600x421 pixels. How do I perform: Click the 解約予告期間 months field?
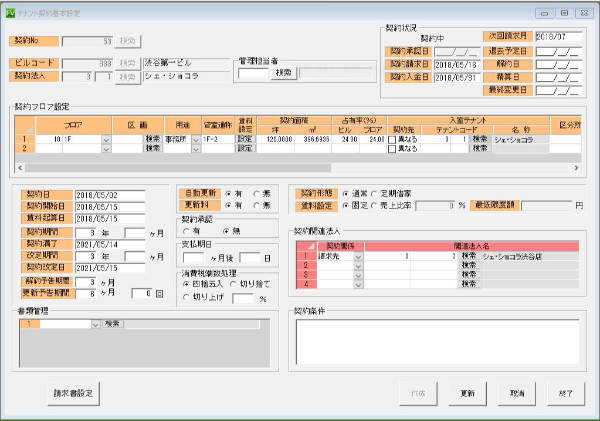tap(85, 282)
